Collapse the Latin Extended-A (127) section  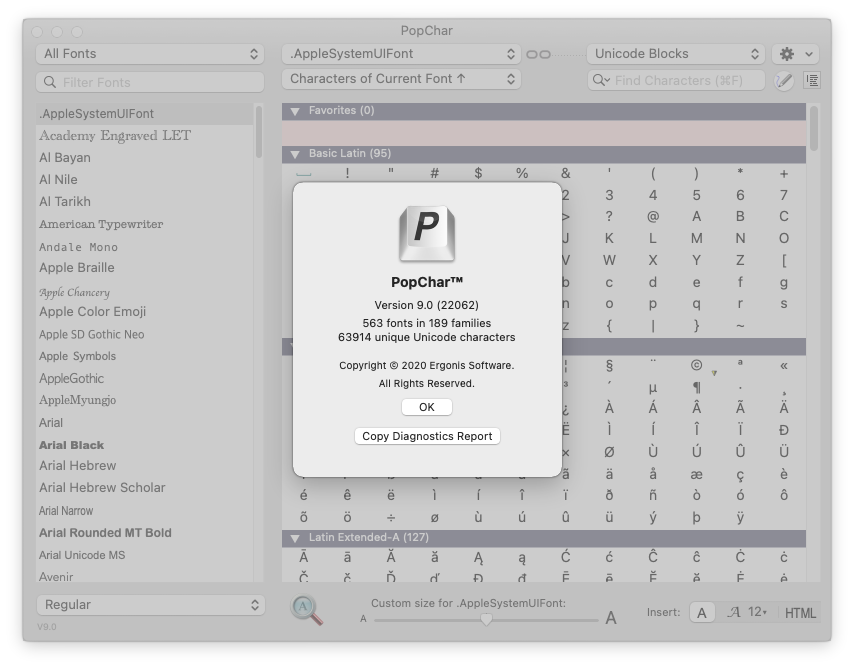295,538
